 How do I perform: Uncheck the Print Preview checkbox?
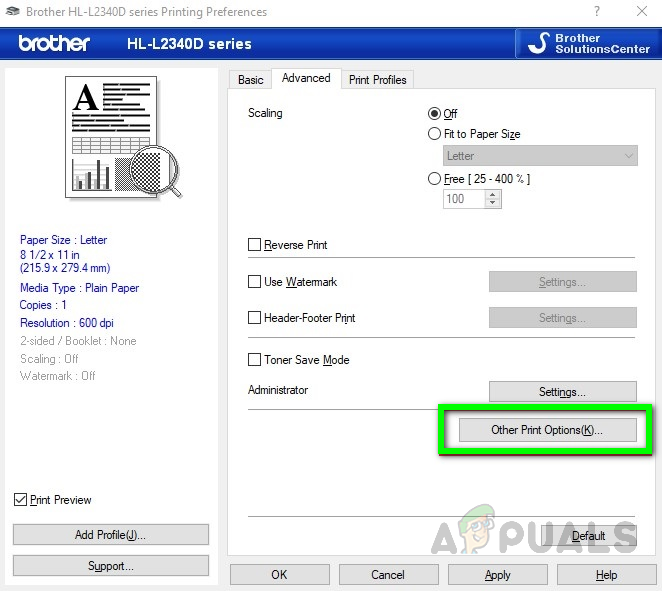point(20,499)
